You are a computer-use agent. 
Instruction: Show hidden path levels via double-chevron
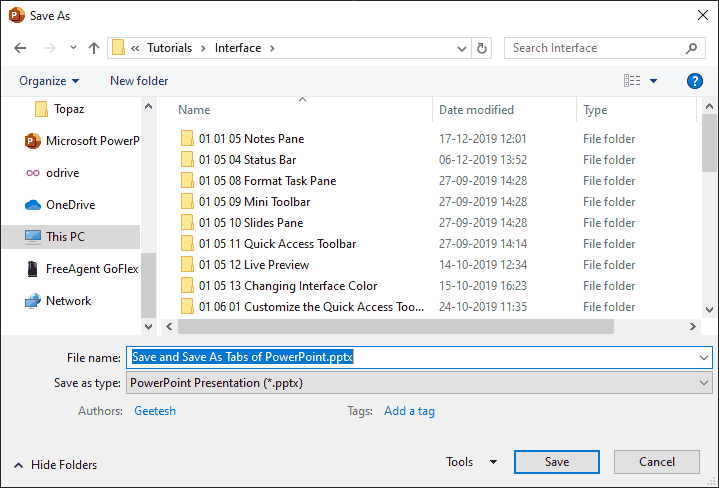coord(135,48)
